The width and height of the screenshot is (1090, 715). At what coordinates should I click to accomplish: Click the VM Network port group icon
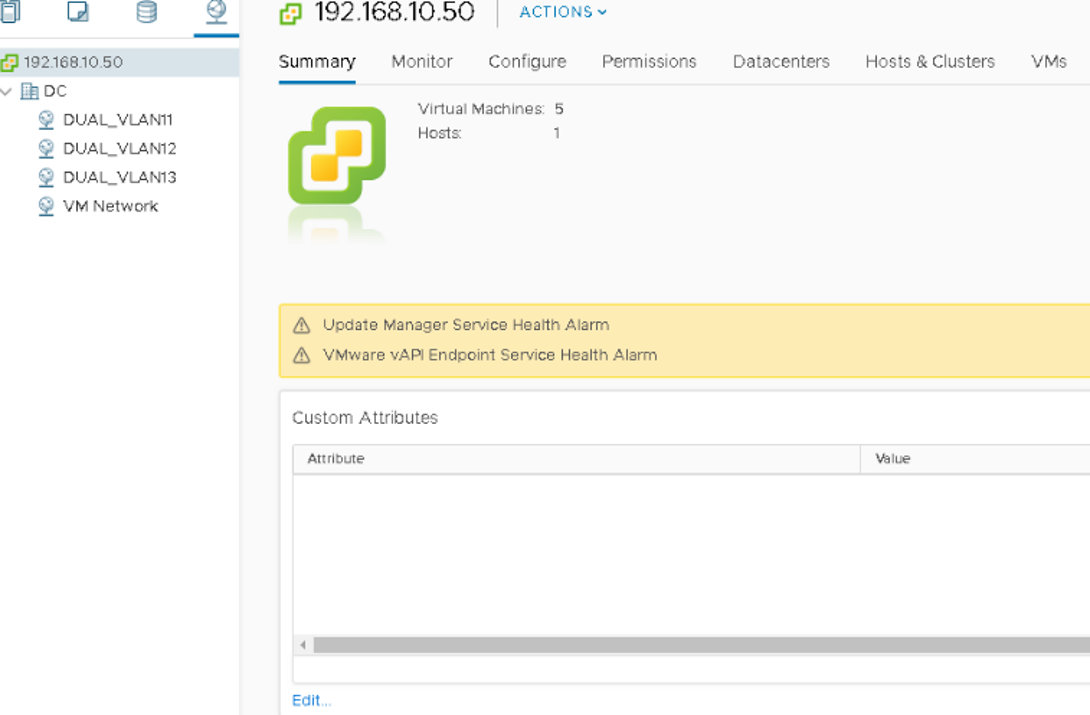point(46,206)
